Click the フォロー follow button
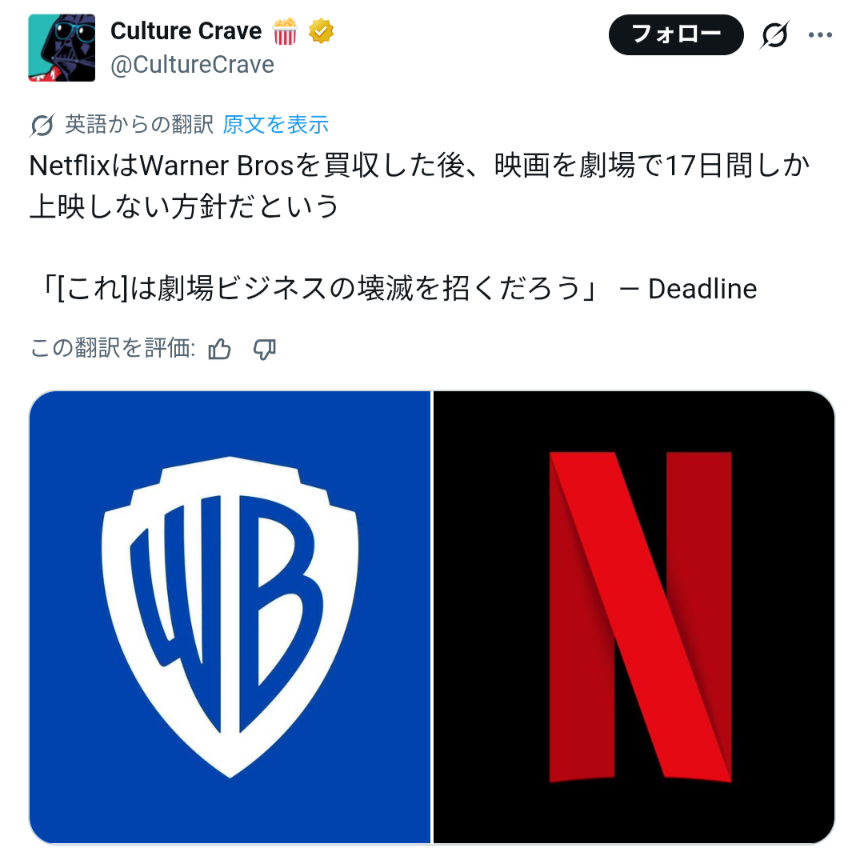Image resolution: width=864 pixels, height=859 pixels. [x=676, y=35]
